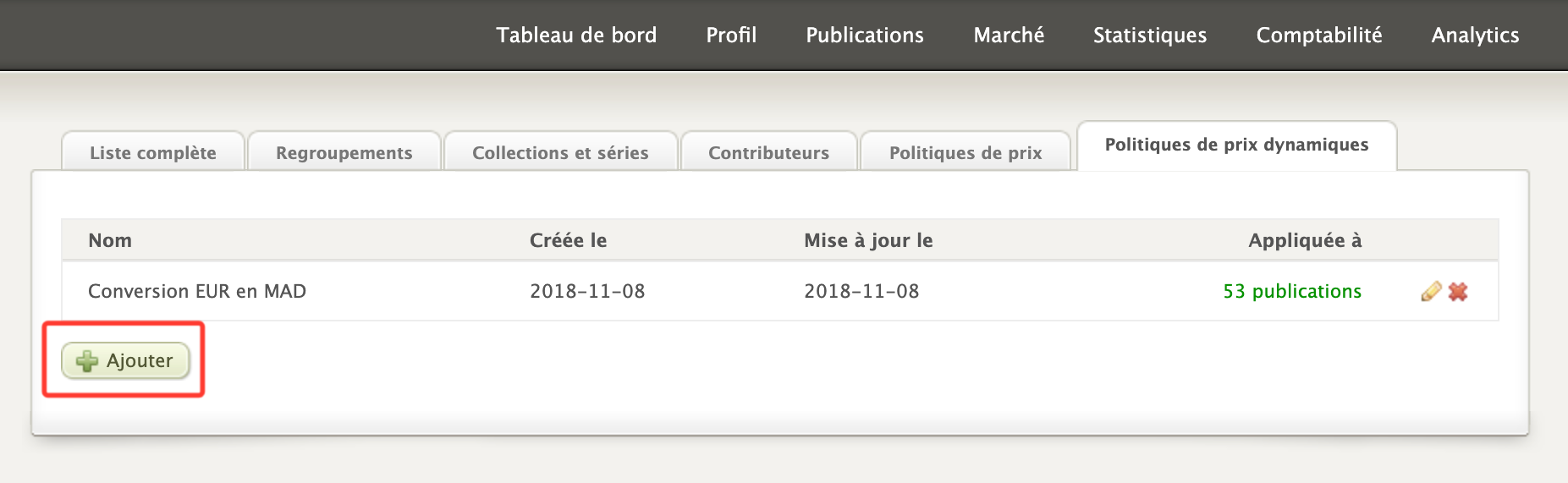Go to the Profil menu
1568x483 pixels.
tap(731, 36)
